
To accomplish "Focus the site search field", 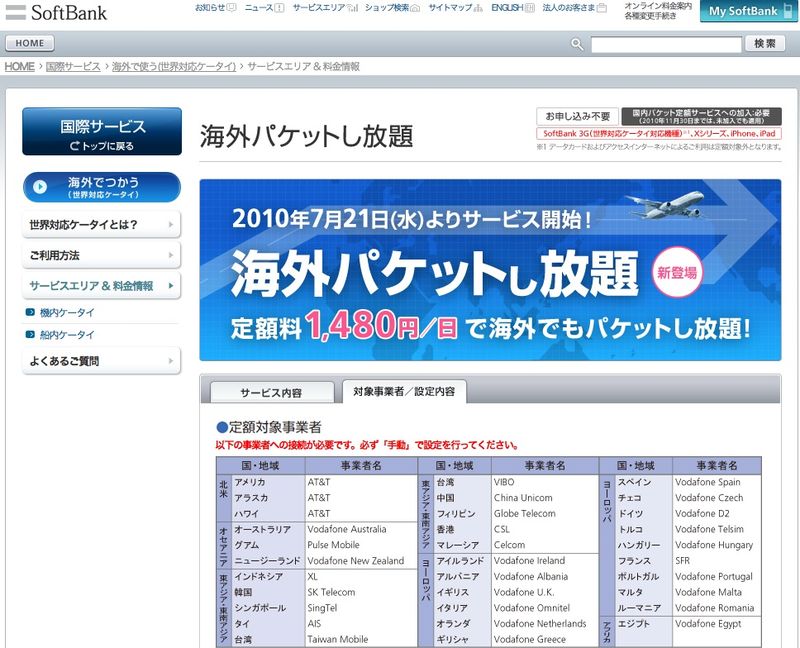I will coord(666,44).
